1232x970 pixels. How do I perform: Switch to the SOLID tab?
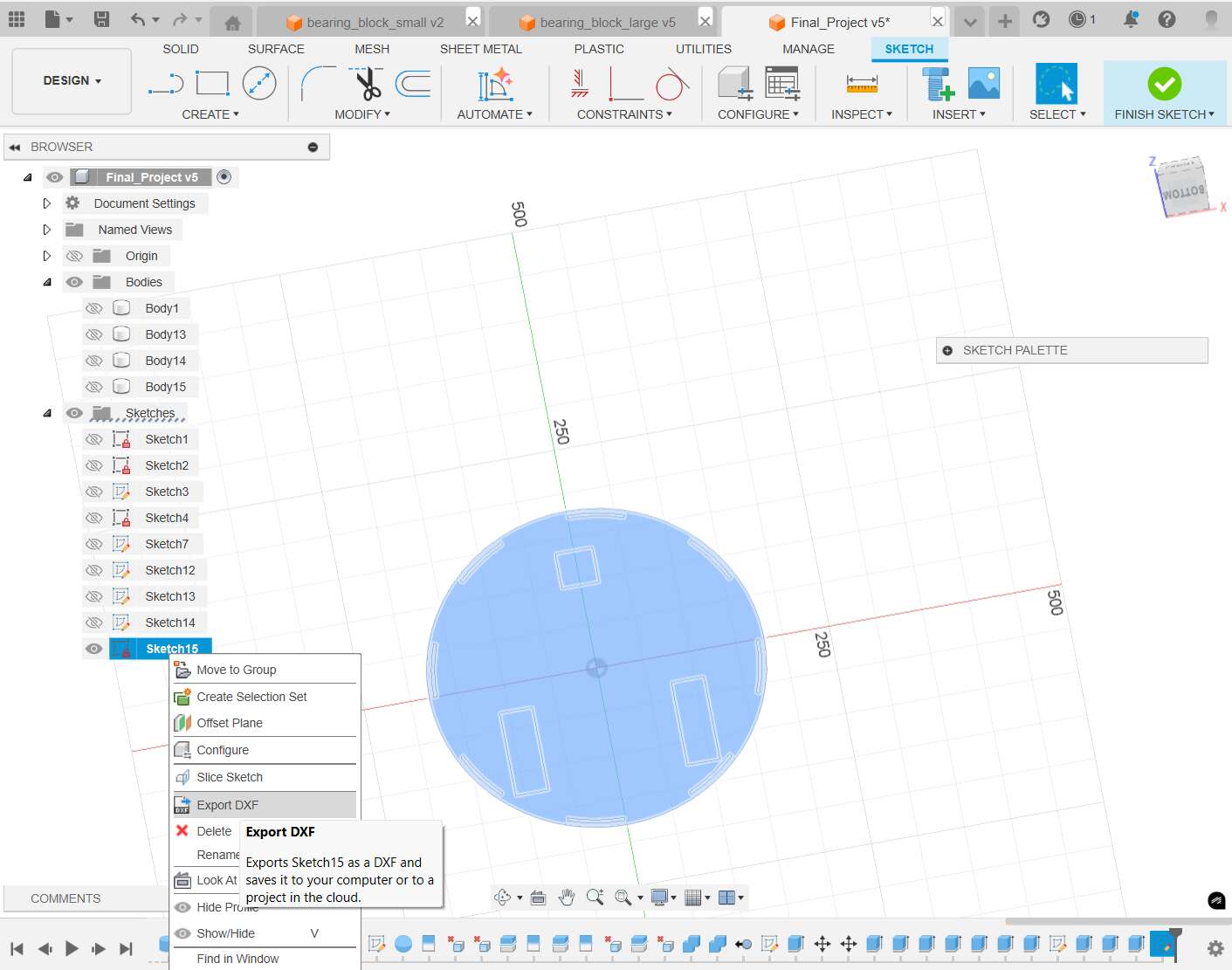click(x=180, y=49)
